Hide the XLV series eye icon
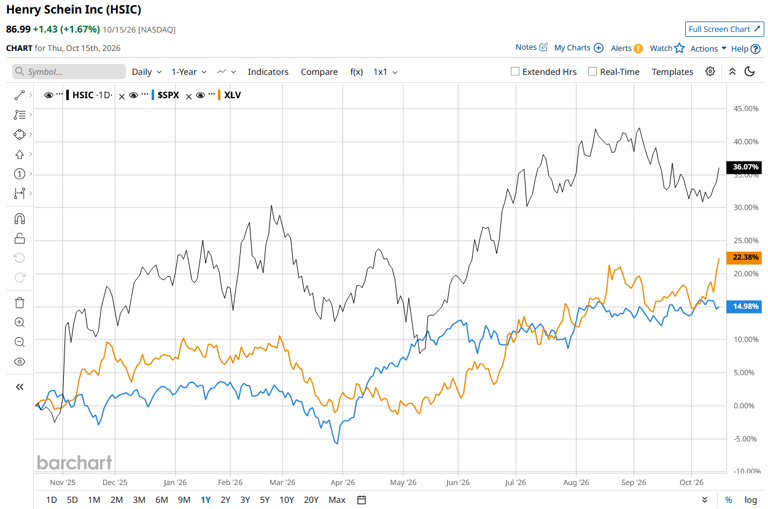The image size is (768, 509). (200, 95)
